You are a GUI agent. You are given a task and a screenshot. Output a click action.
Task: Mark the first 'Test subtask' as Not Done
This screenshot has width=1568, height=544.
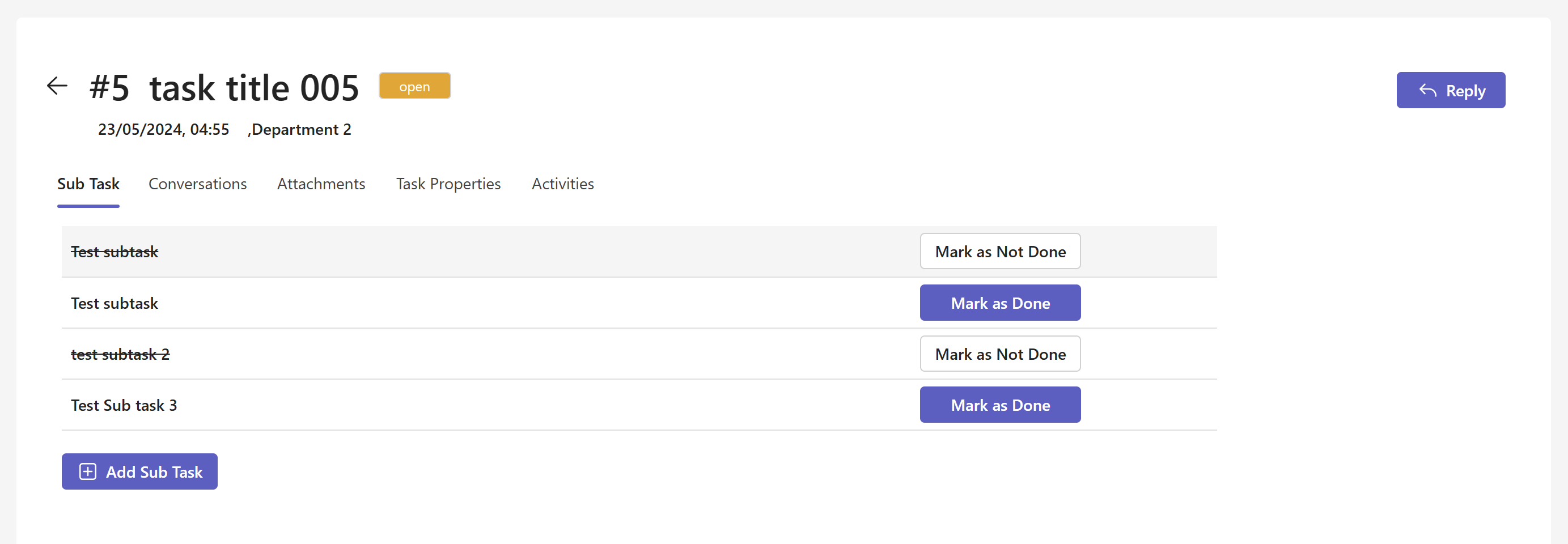click(x=999, y=250)
